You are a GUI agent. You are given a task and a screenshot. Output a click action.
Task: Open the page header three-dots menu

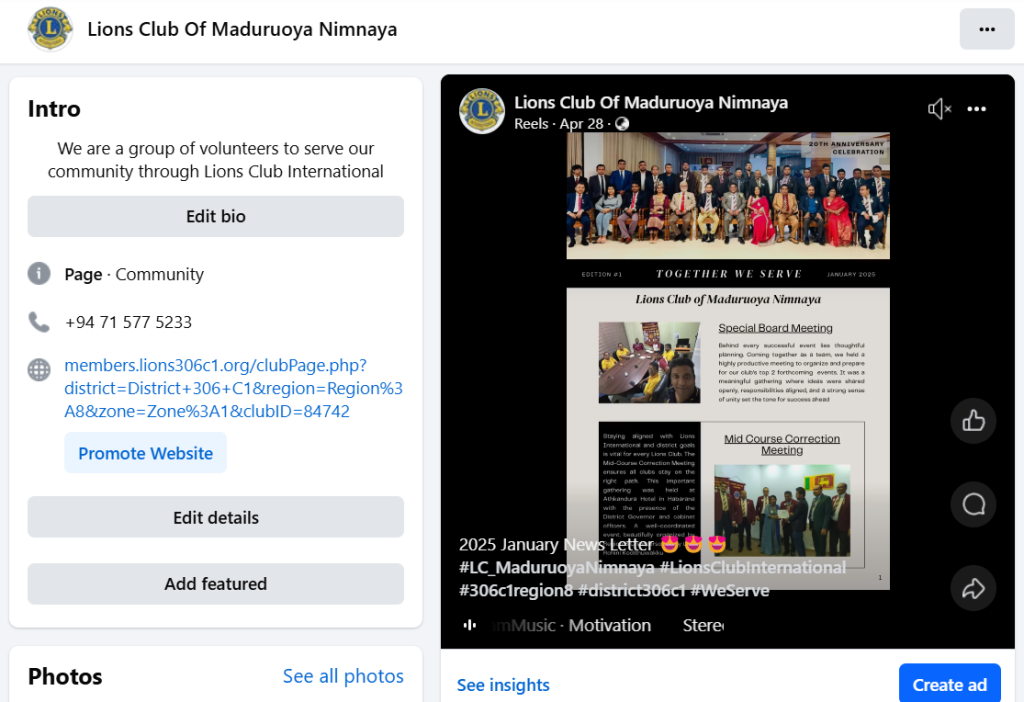pos(986,29)
